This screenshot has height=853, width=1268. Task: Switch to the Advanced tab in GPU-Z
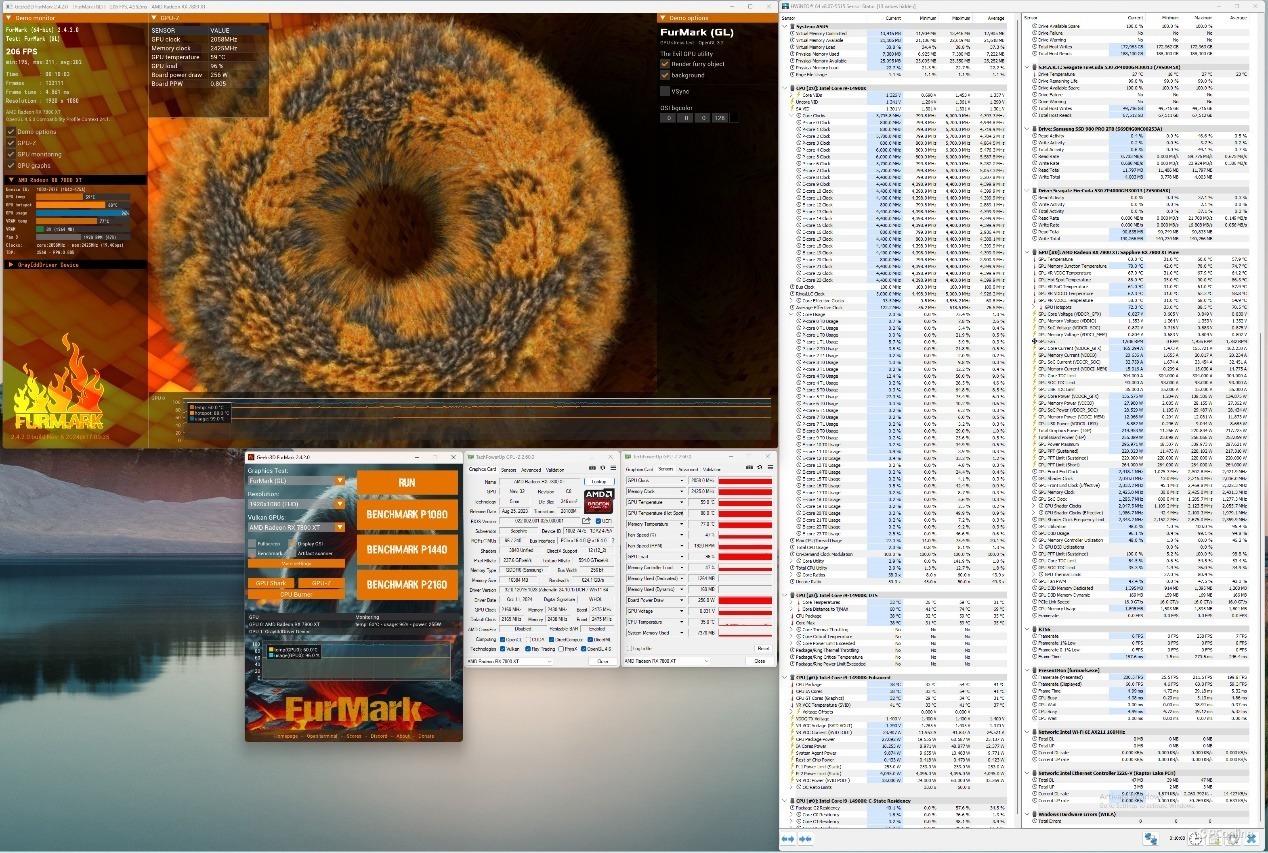pyautogui.click(x=531, y=469)
